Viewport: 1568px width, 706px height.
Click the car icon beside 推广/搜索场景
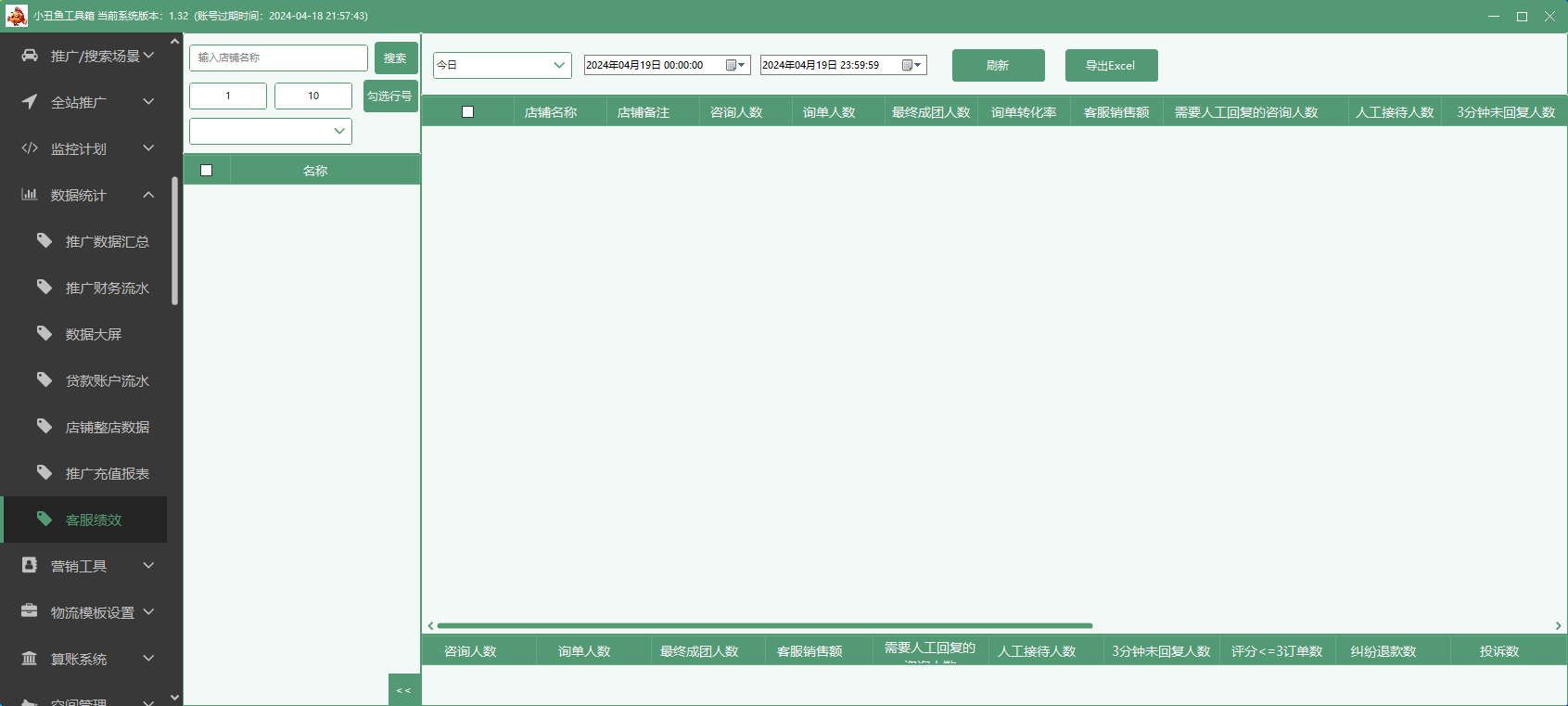pos(30,56)
